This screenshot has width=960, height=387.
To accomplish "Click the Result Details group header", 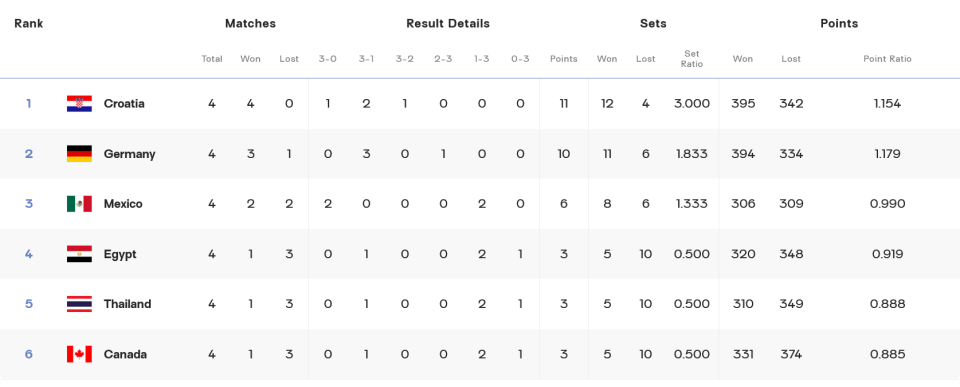I will [448, 23].
